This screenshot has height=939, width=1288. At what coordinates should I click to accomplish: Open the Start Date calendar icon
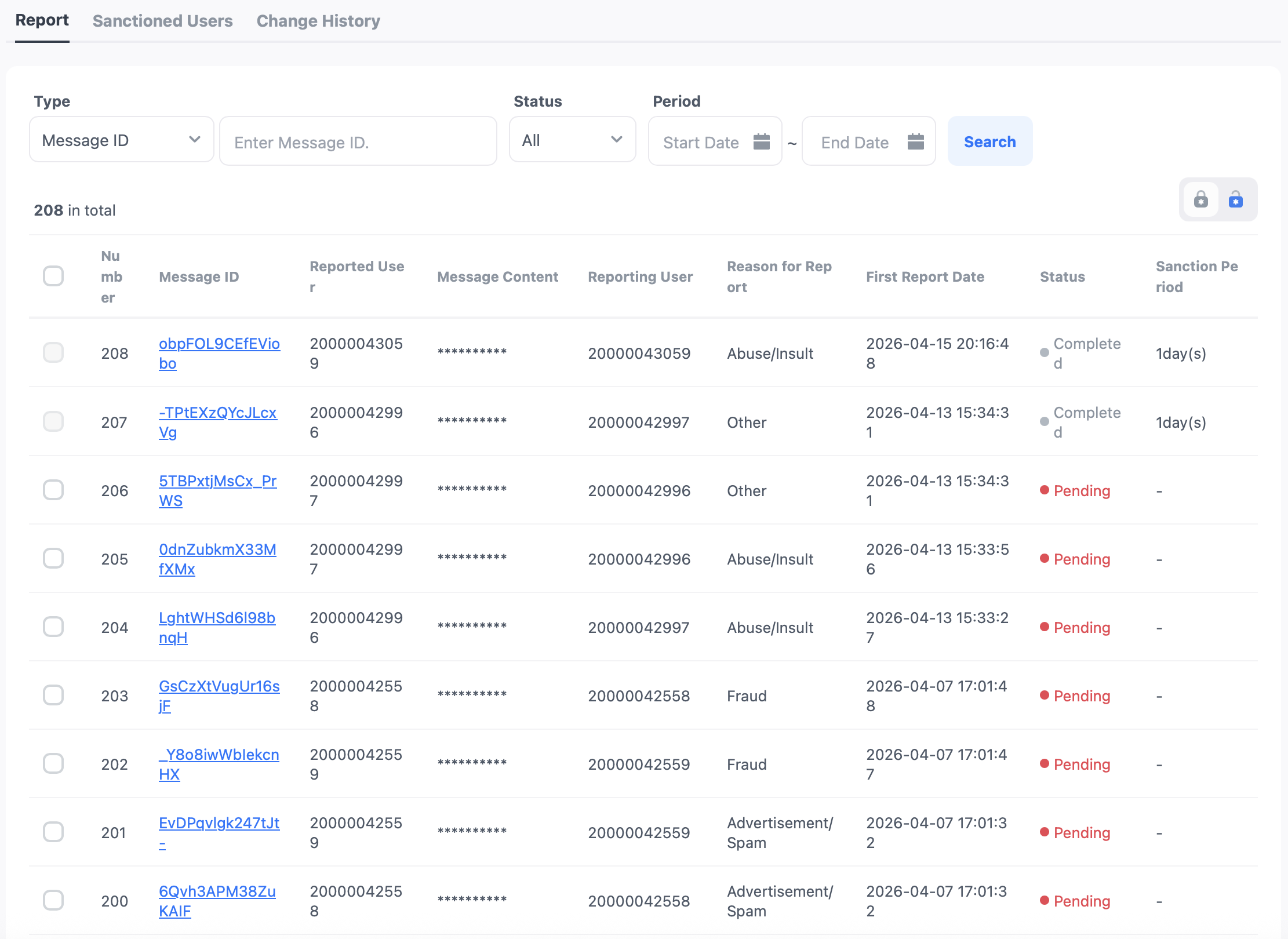761,141
